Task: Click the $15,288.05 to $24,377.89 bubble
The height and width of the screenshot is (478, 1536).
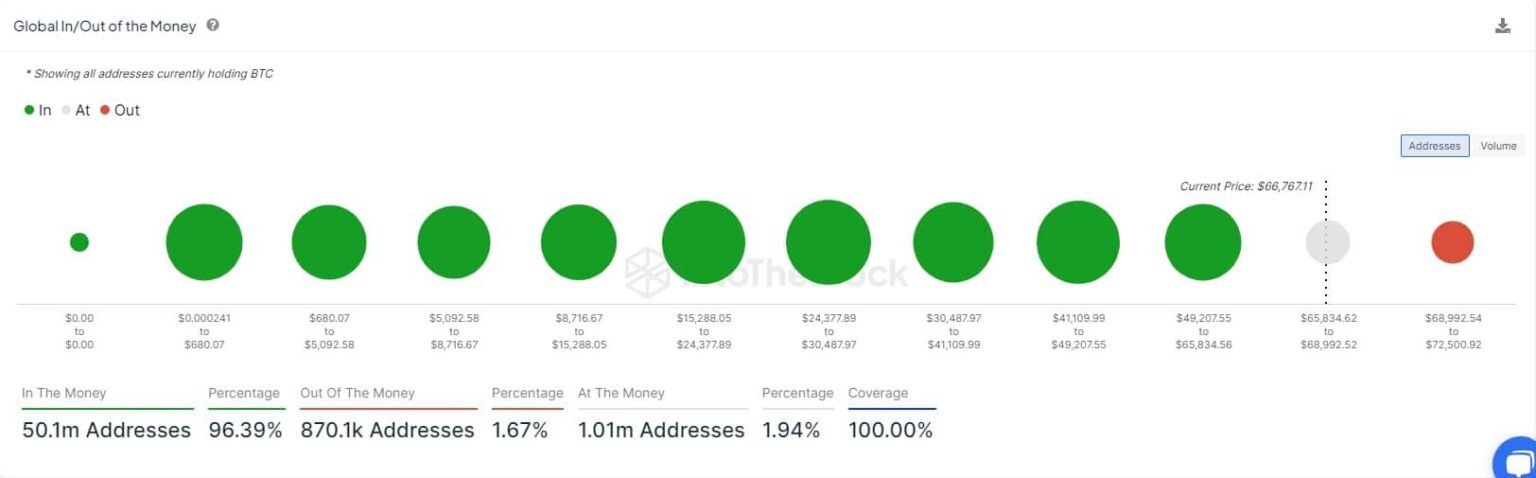Action: [703, 242]
